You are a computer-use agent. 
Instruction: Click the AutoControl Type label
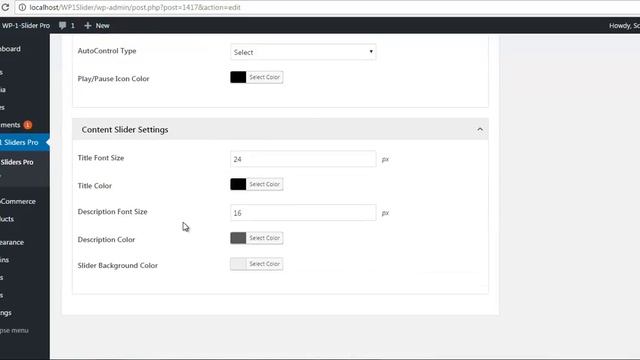[x=107, y=51]
